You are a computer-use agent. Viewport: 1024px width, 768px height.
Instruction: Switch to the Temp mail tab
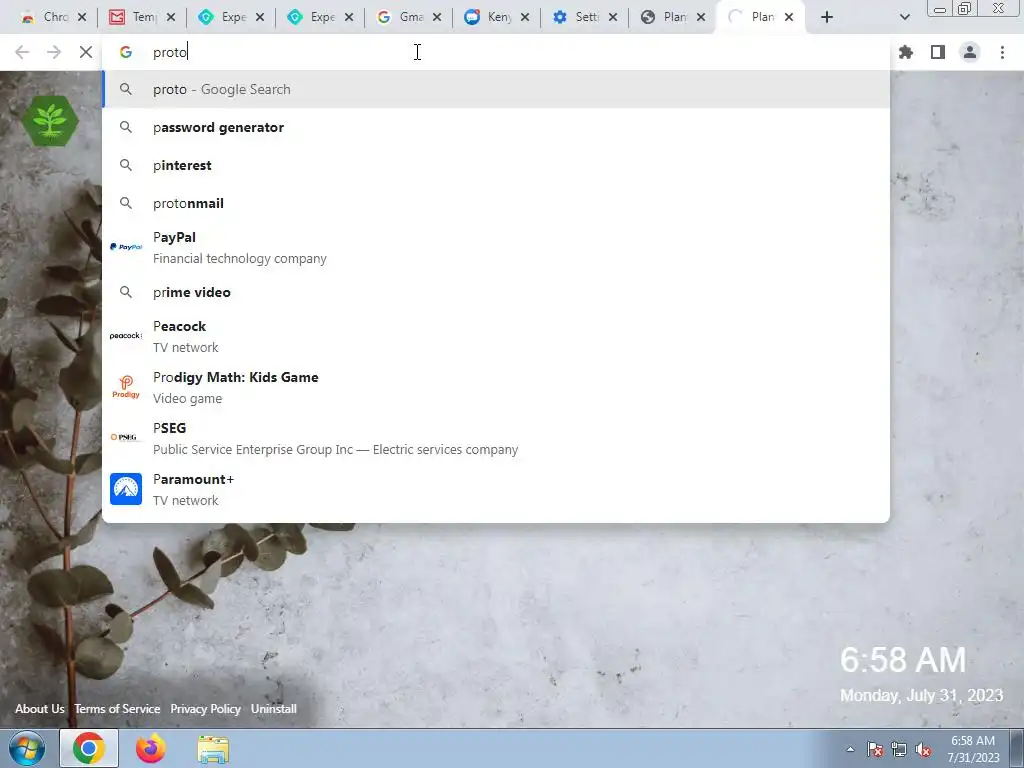click(143, 17)
